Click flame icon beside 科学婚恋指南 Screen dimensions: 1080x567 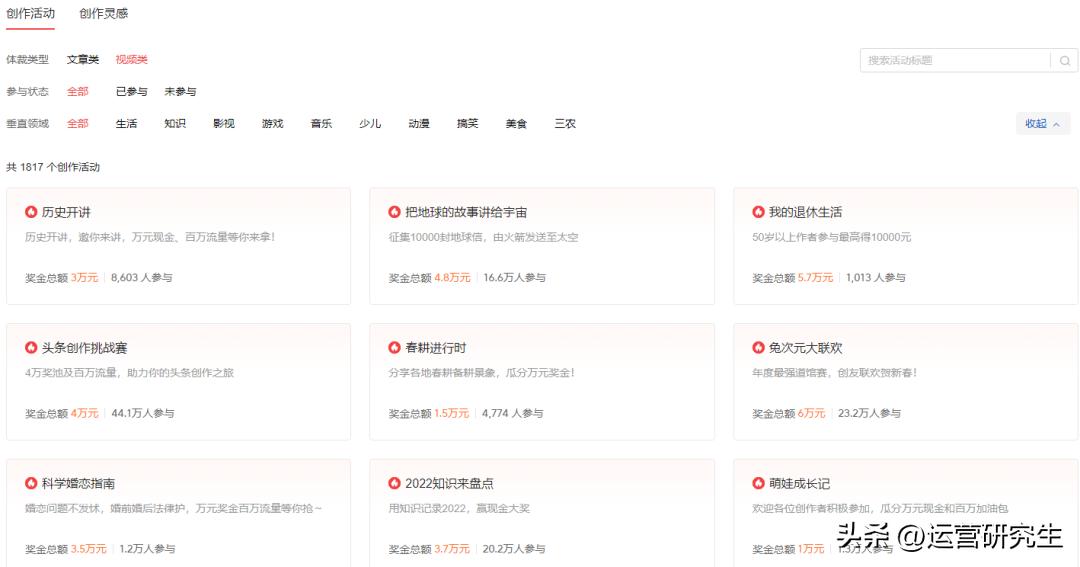[31, 484]
